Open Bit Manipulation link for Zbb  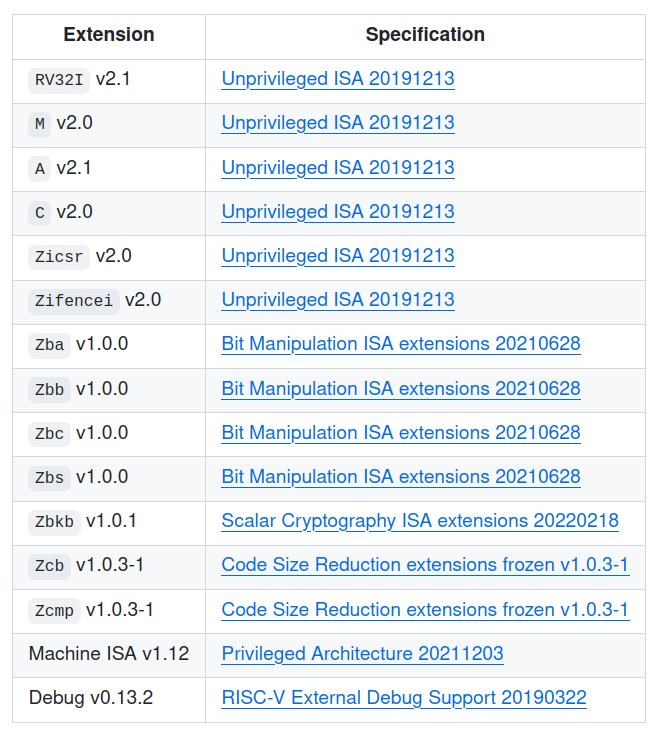point(401,389)
